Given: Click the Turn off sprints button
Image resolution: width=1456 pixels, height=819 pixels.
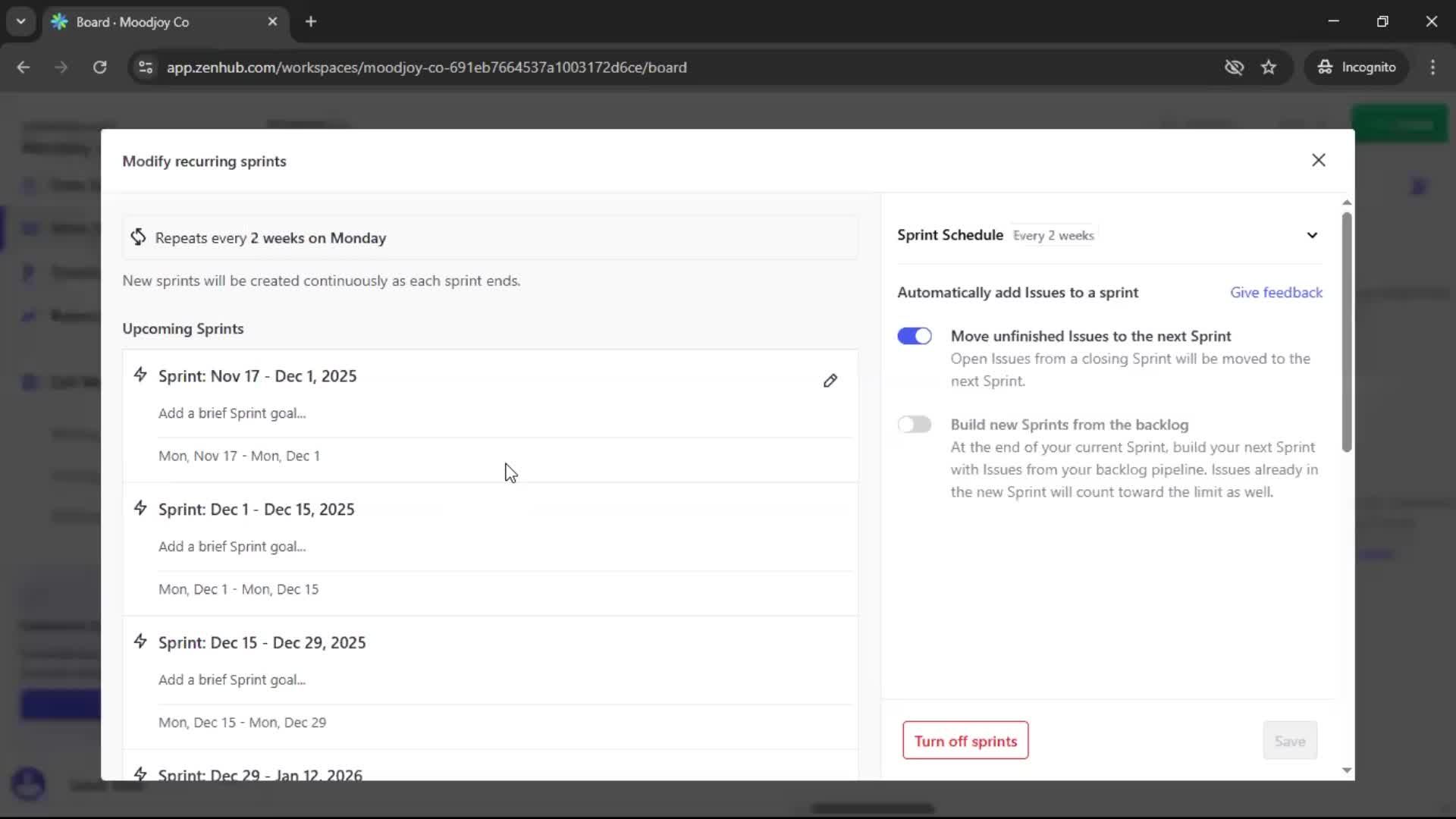Looking at the screenshot, I should (x=965, y=740).
